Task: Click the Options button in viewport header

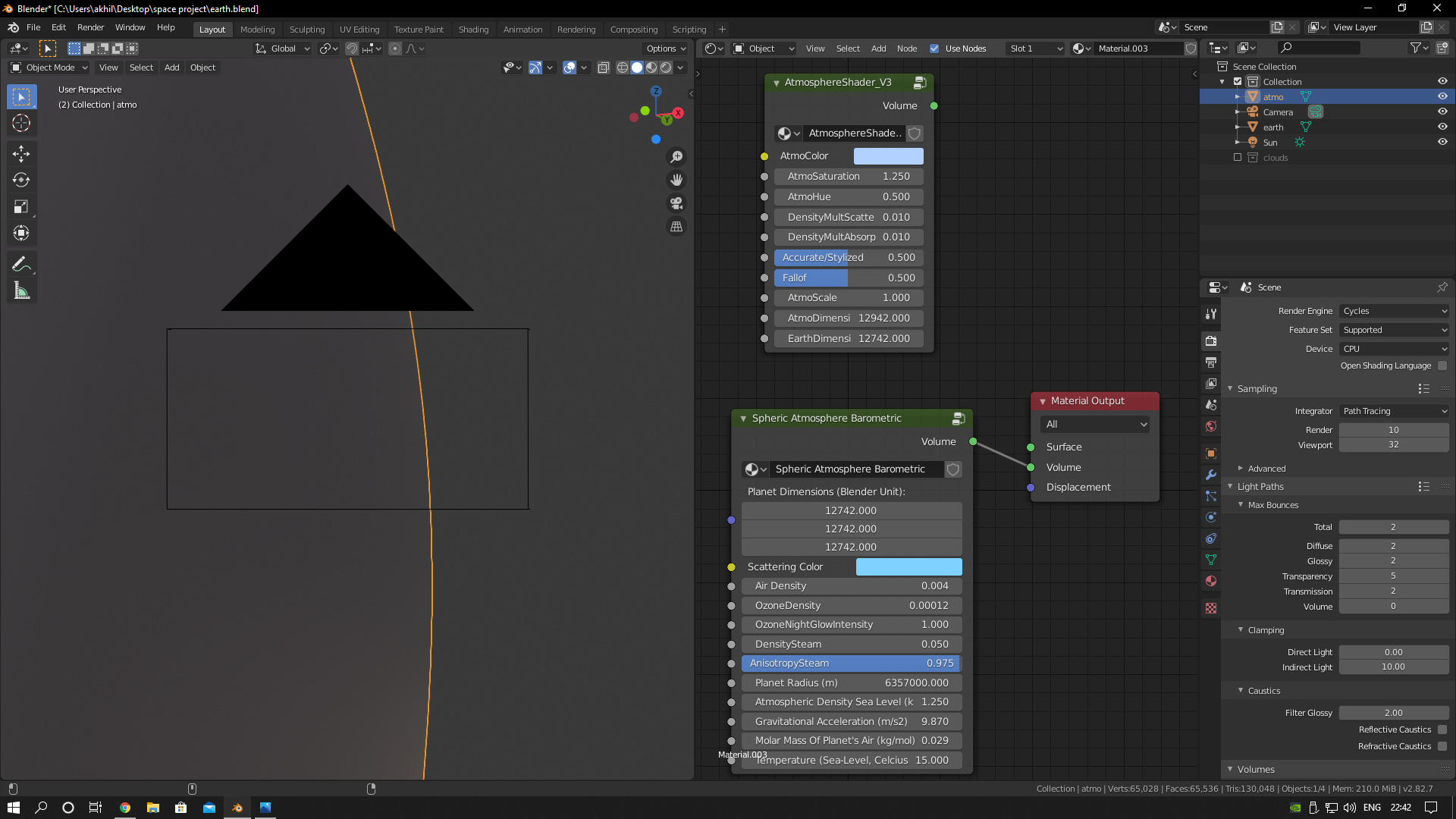Action: (x=666, y=49)
